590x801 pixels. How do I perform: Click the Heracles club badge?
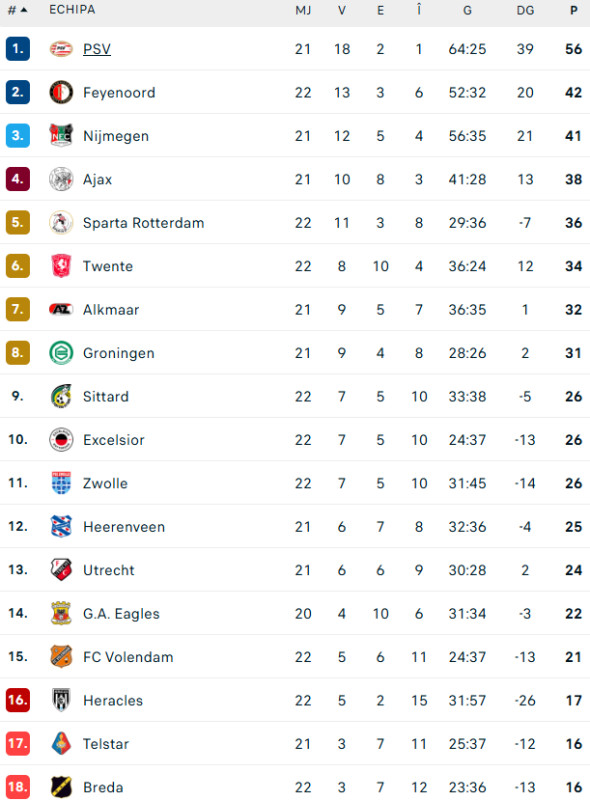click(x=60, y=700)
